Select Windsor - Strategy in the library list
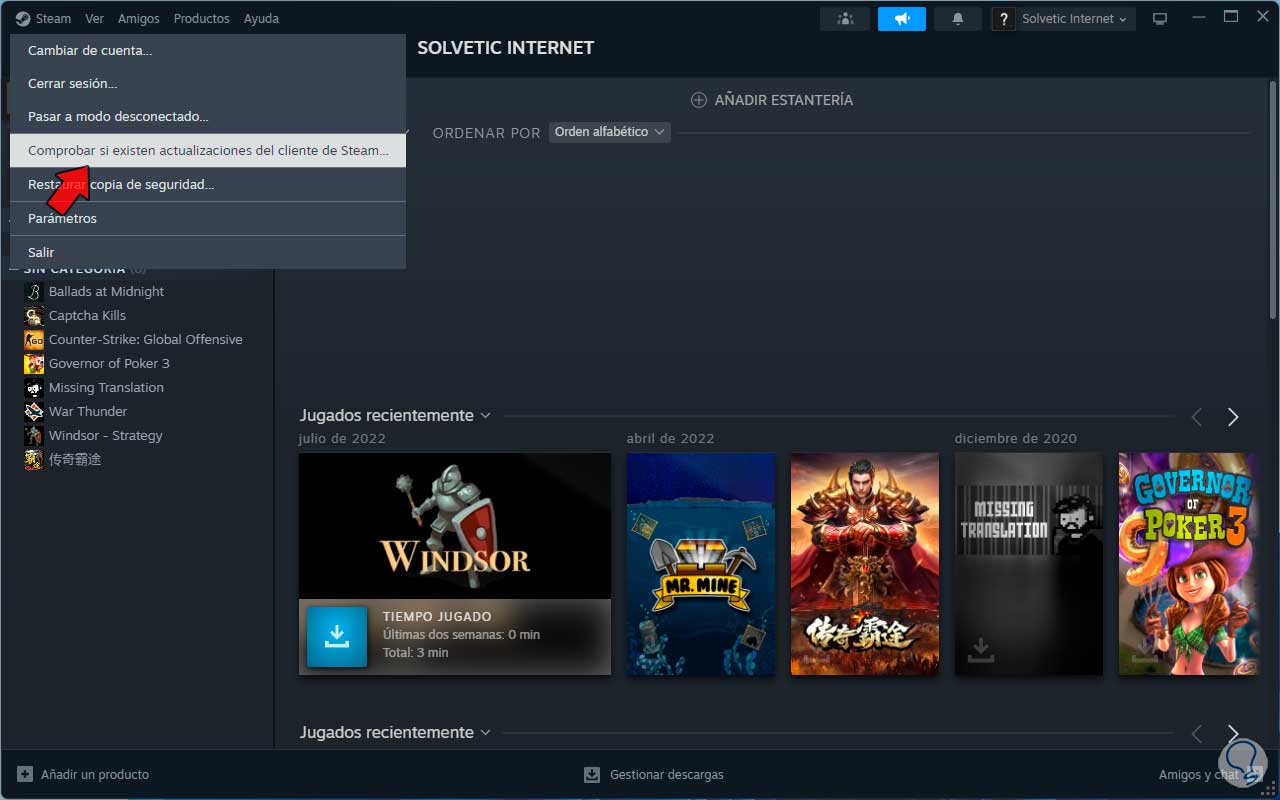The image size is (1280, 800). [105, 435]
